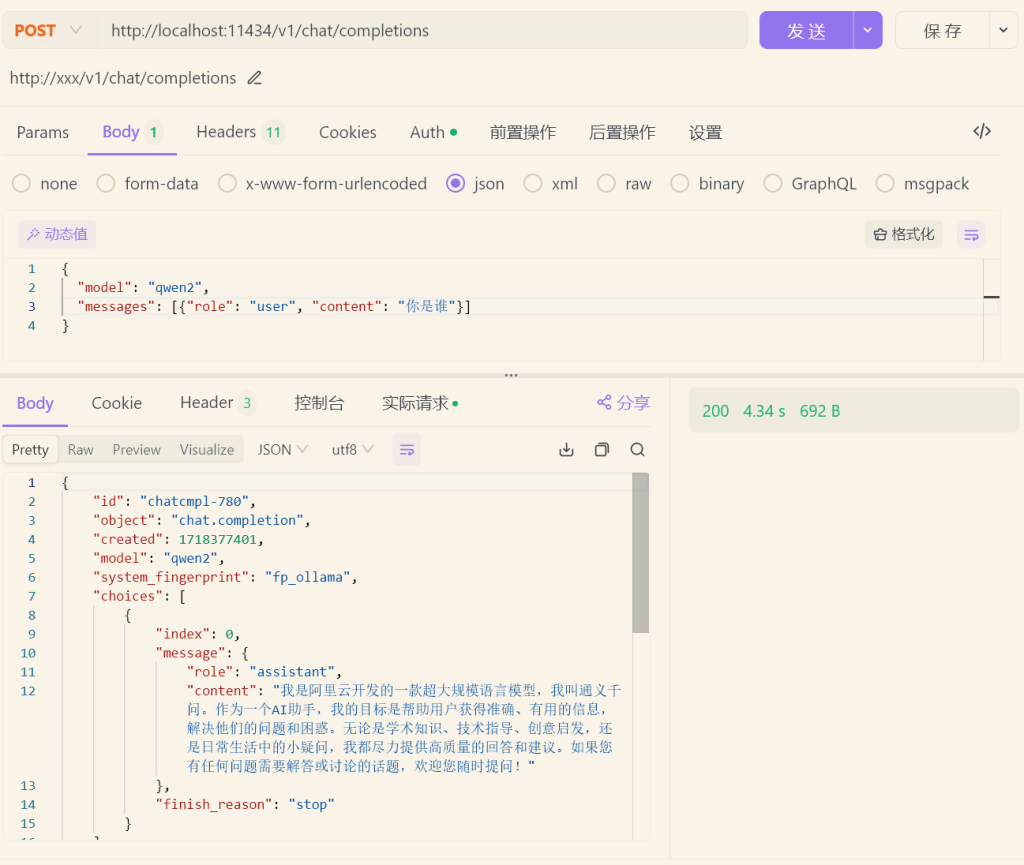Select the none body type

click(44, 183)
